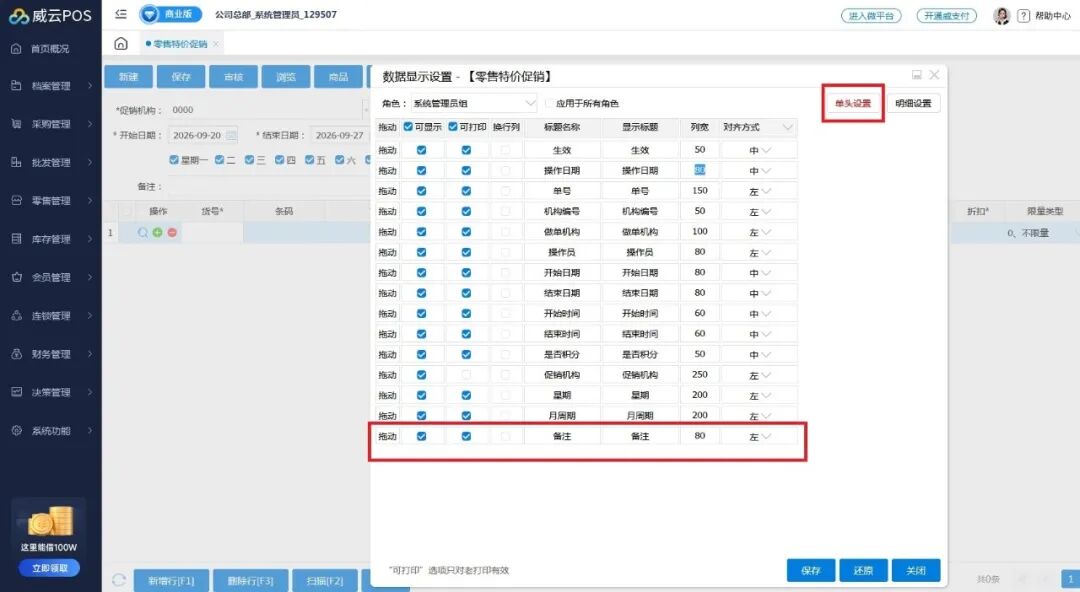Select the 零售特价促销 page tab
This screenshot has height=592, width=1080.
(x=180, y=44)
